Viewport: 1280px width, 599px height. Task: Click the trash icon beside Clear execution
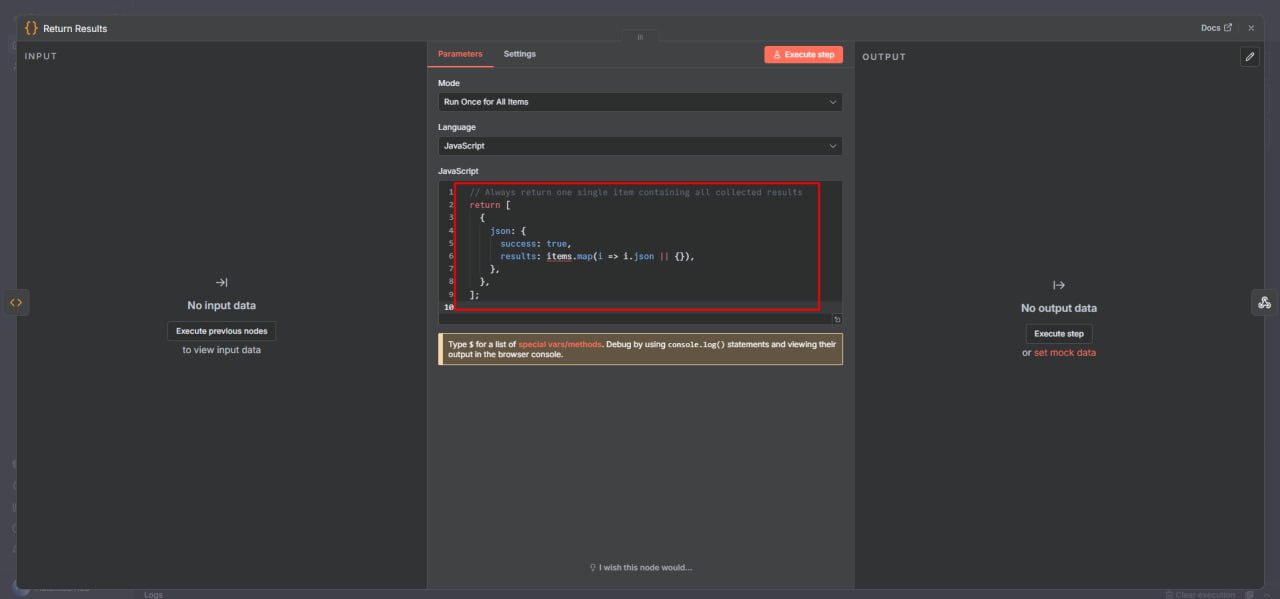coord(1168,594)
